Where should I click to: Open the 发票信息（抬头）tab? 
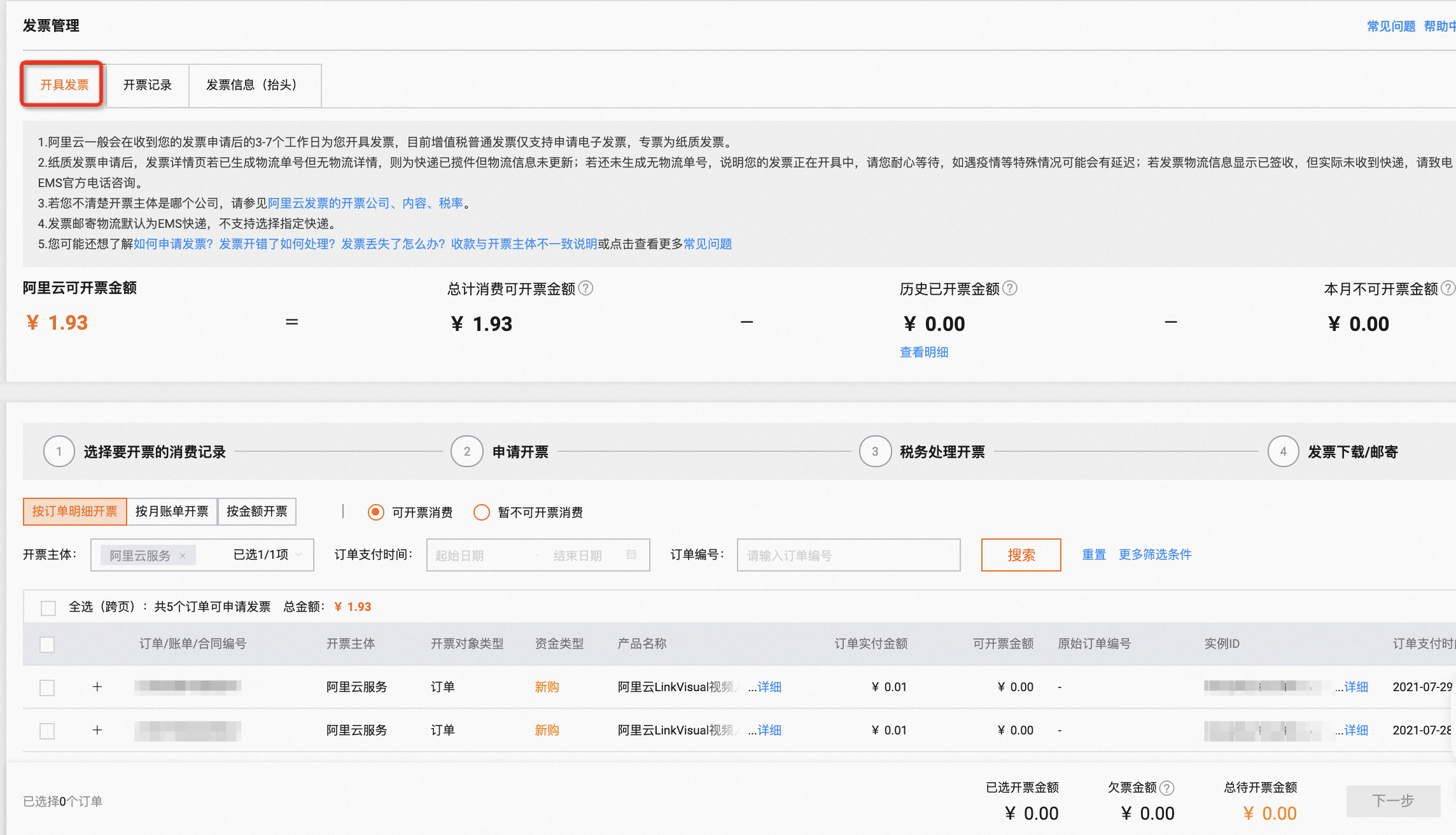255,85
